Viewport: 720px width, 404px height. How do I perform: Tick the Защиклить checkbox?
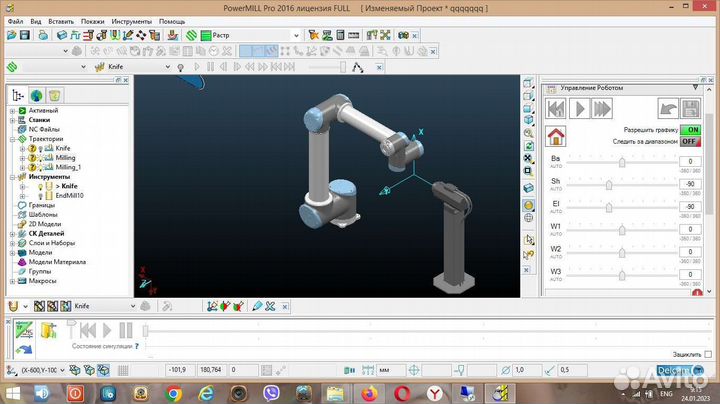click(x=708, y=354)
